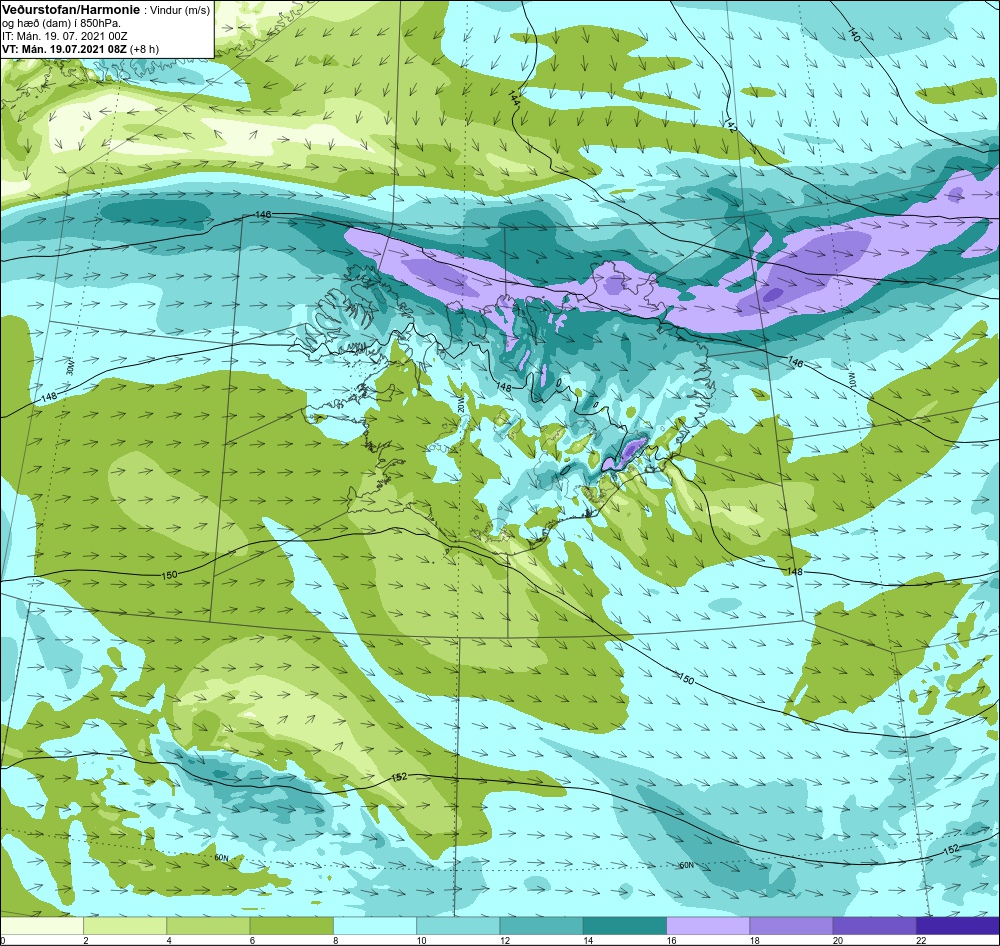Click the 12–14 m/s teal legend swatch
The image size is (1000, 946).
pyautogui.click(x=541, y=926)
